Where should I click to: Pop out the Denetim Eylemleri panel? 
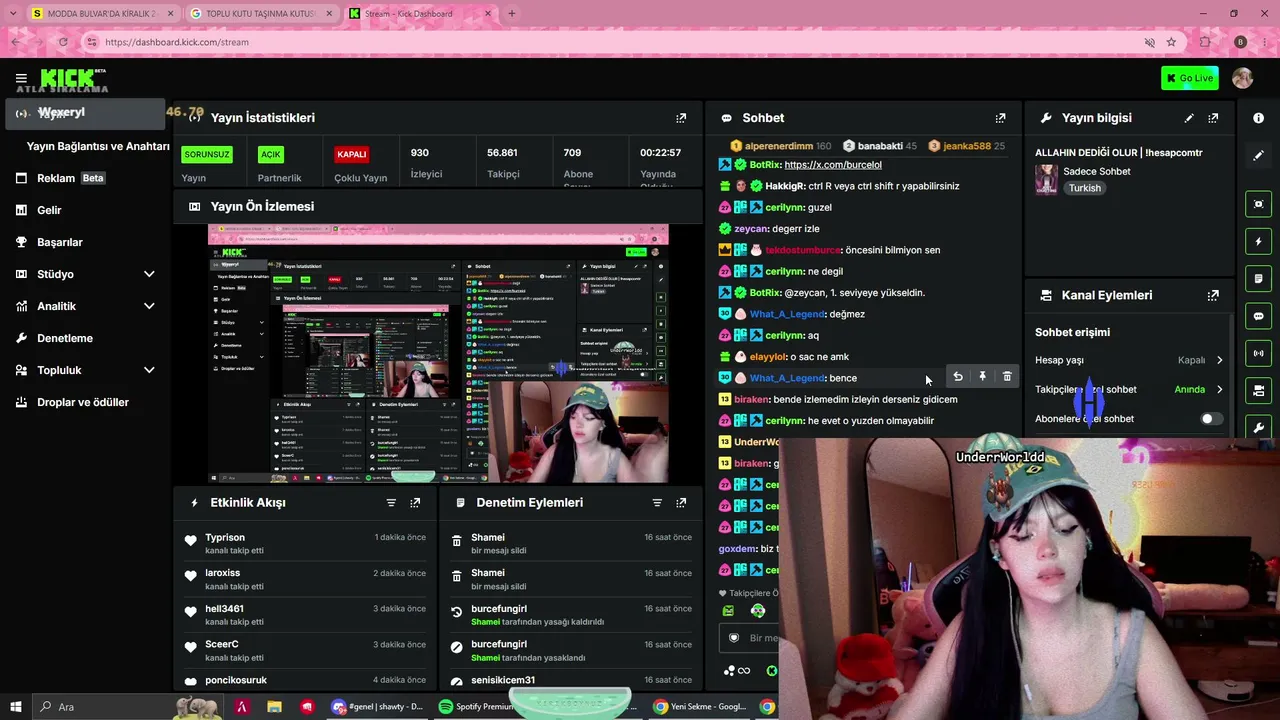click(x=681, y=503)
